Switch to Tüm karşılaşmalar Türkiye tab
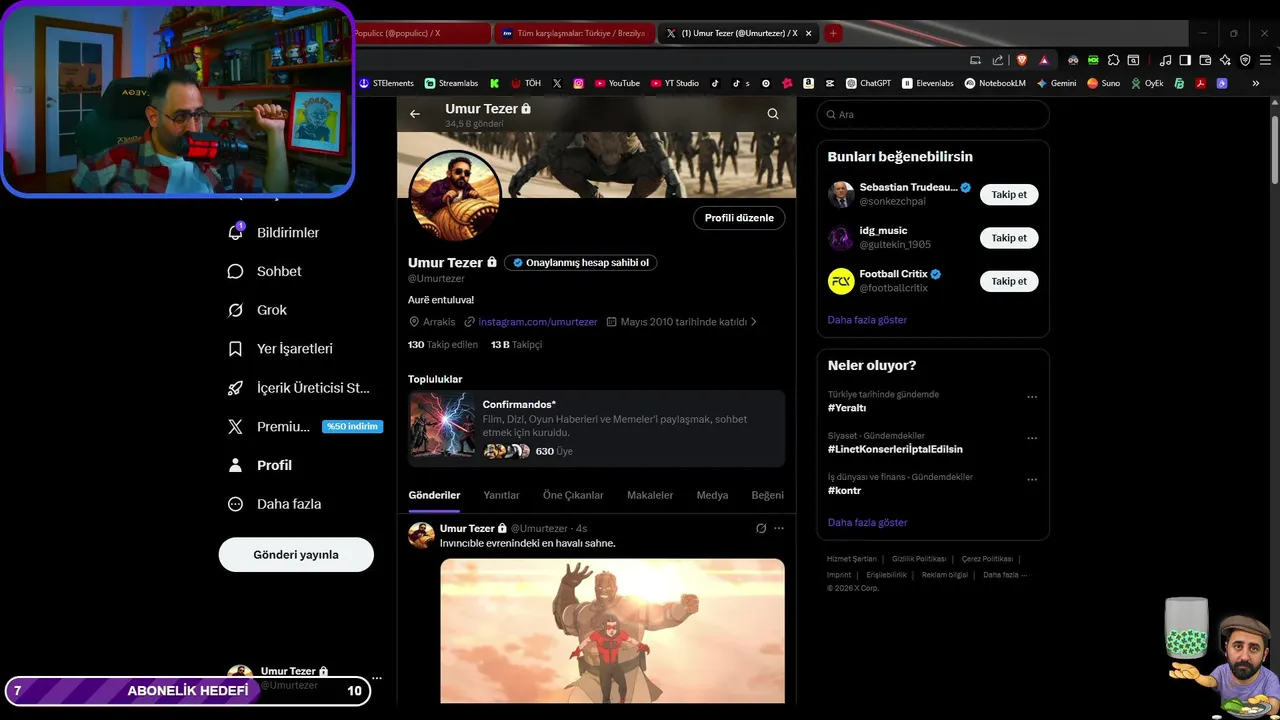This screenshot has width=1280, height=720. tap(574, 33)
